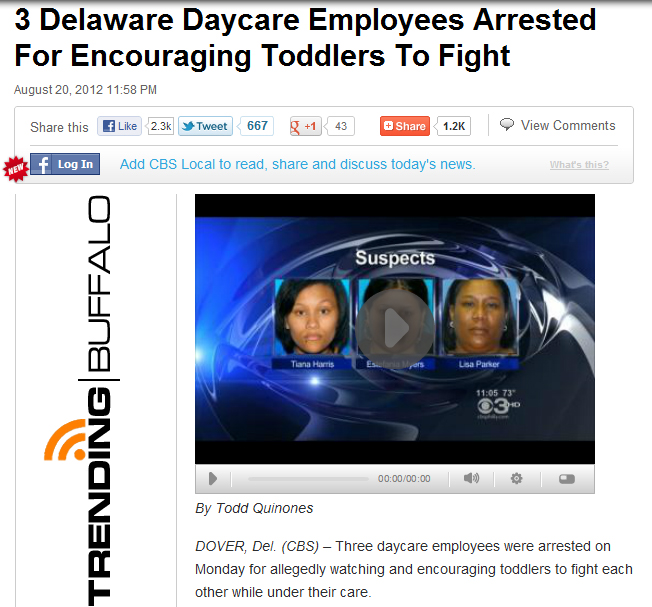Click the Trending Buffalo sidebar banner
Image resolution: width=652 pixels, height=607 pixels.
96,400
